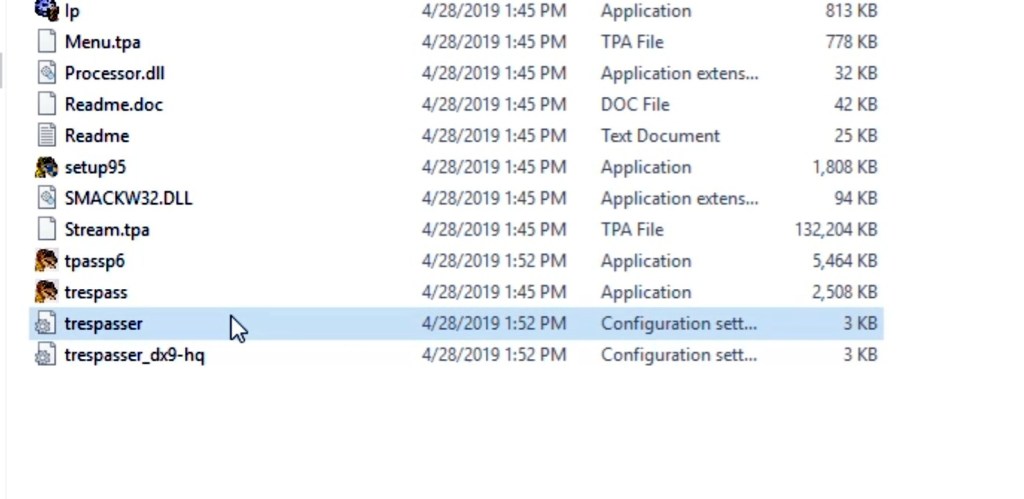1024x499 pixels.
Task: Select the Menu.tpa file icon
Action: tap(46, 42)
